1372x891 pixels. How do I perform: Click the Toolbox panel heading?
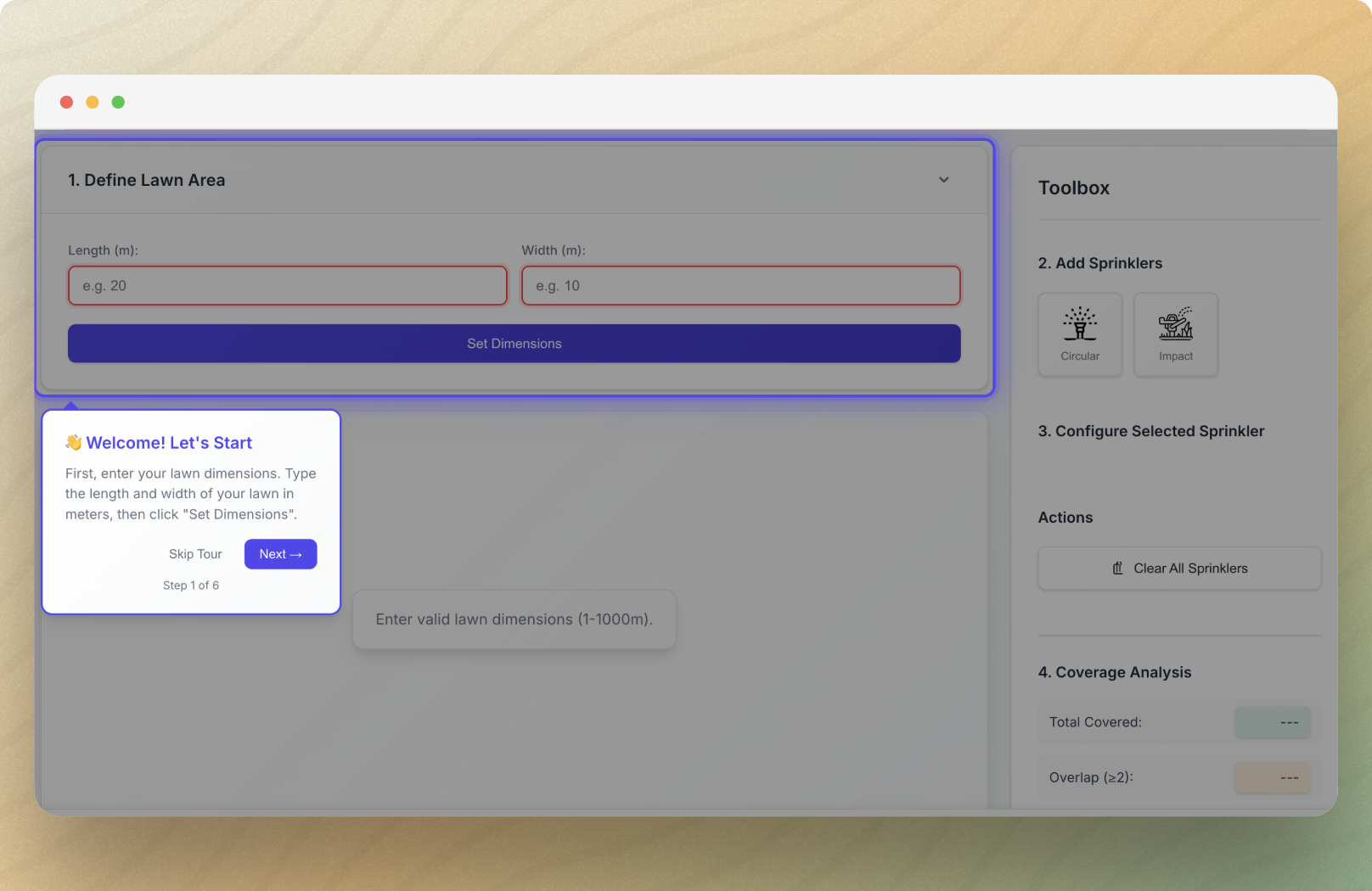[1073, 188]
